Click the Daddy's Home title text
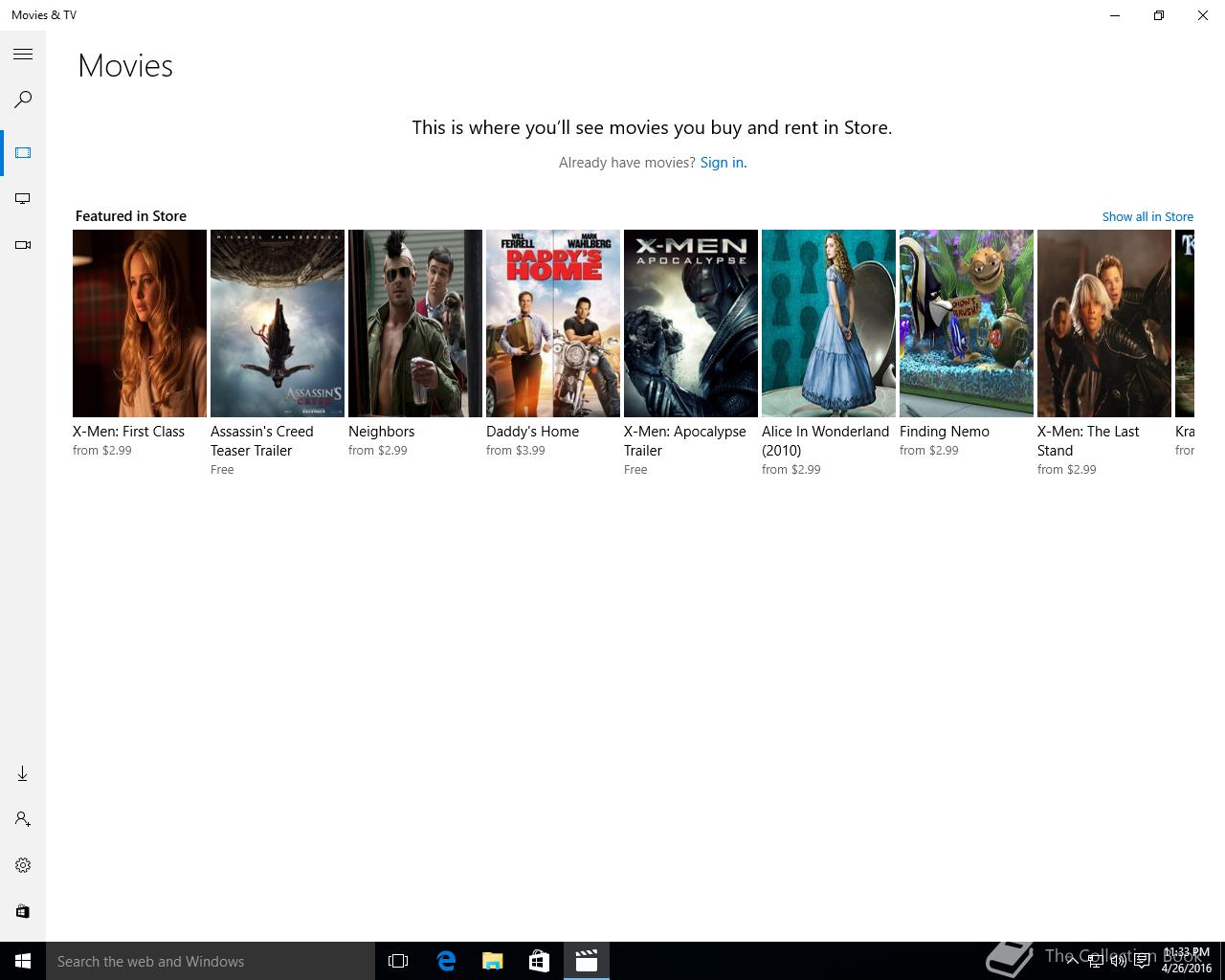Image resolution: width=1225 pixels, height=980 pixels. pos(532,432)
